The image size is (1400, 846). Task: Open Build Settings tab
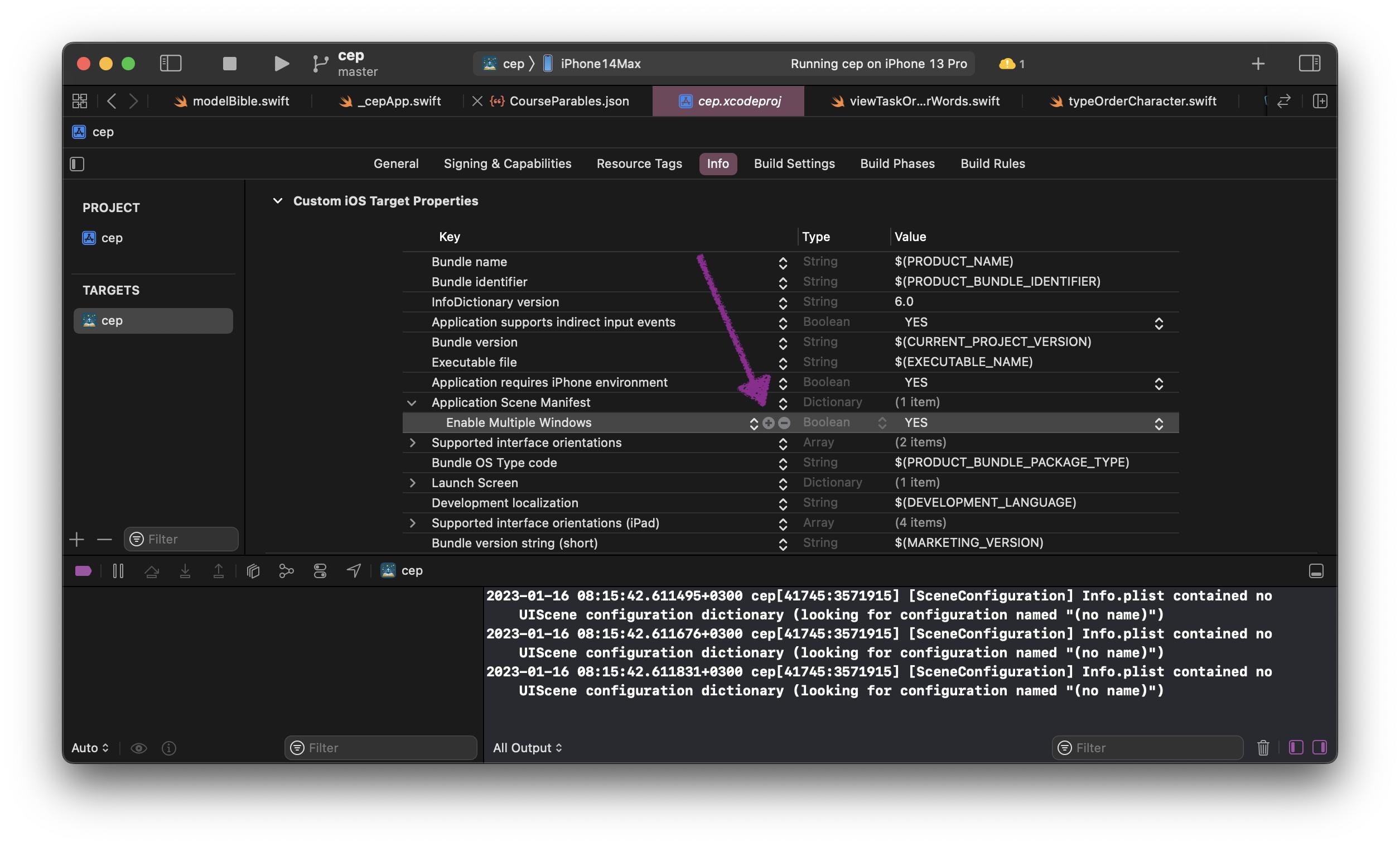tap(794, 164)
